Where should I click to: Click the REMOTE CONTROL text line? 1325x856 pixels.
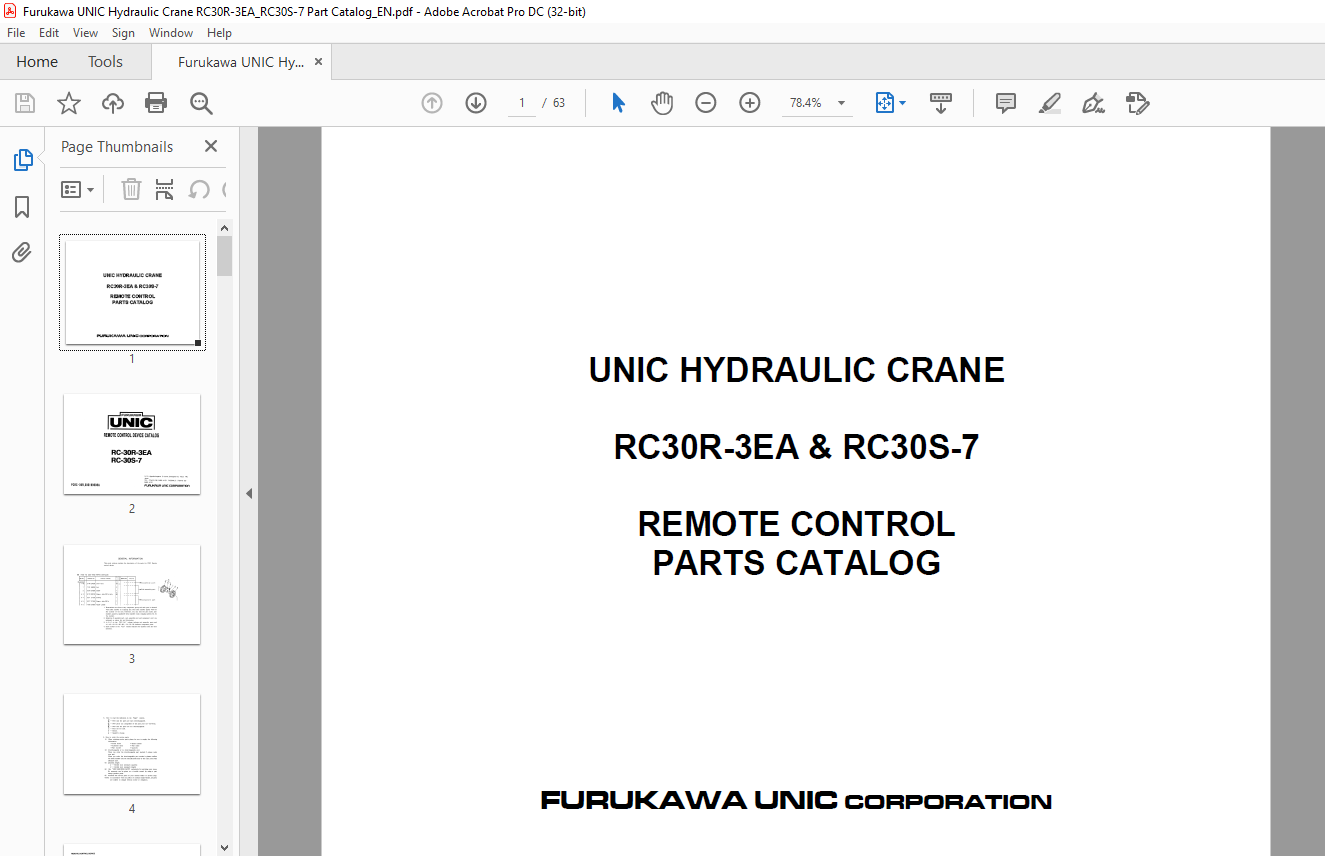coord(796,524)
